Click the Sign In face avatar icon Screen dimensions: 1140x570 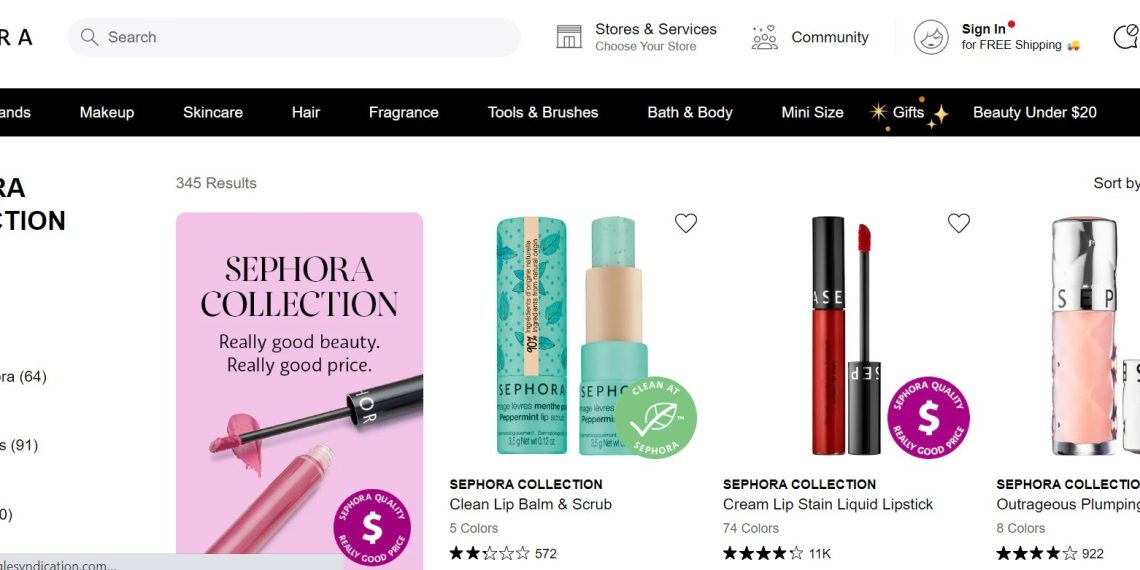(x=930, y=37)
